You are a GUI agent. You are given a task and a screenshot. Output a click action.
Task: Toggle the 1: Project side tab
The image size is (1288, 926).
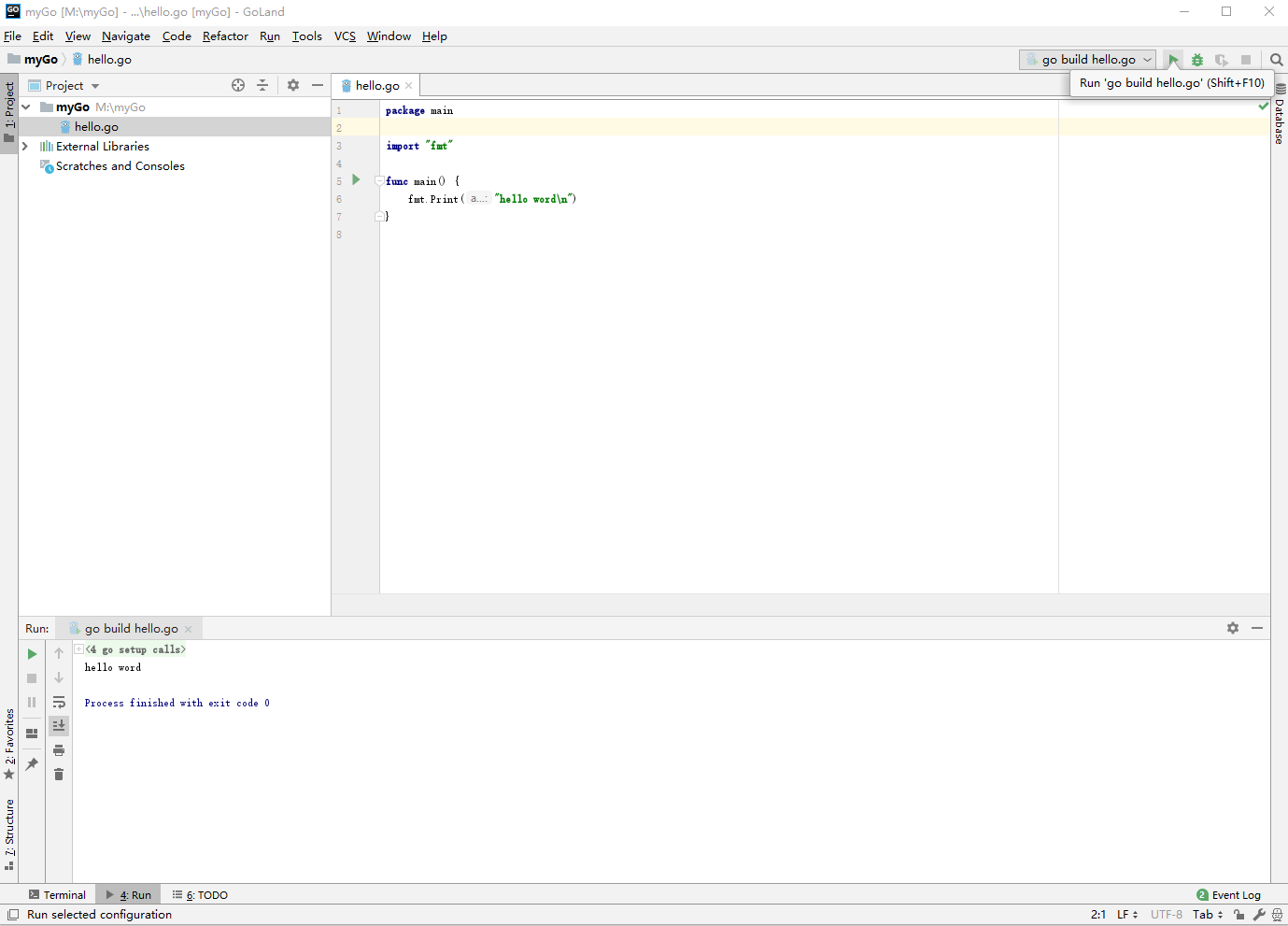pos(9,112)
